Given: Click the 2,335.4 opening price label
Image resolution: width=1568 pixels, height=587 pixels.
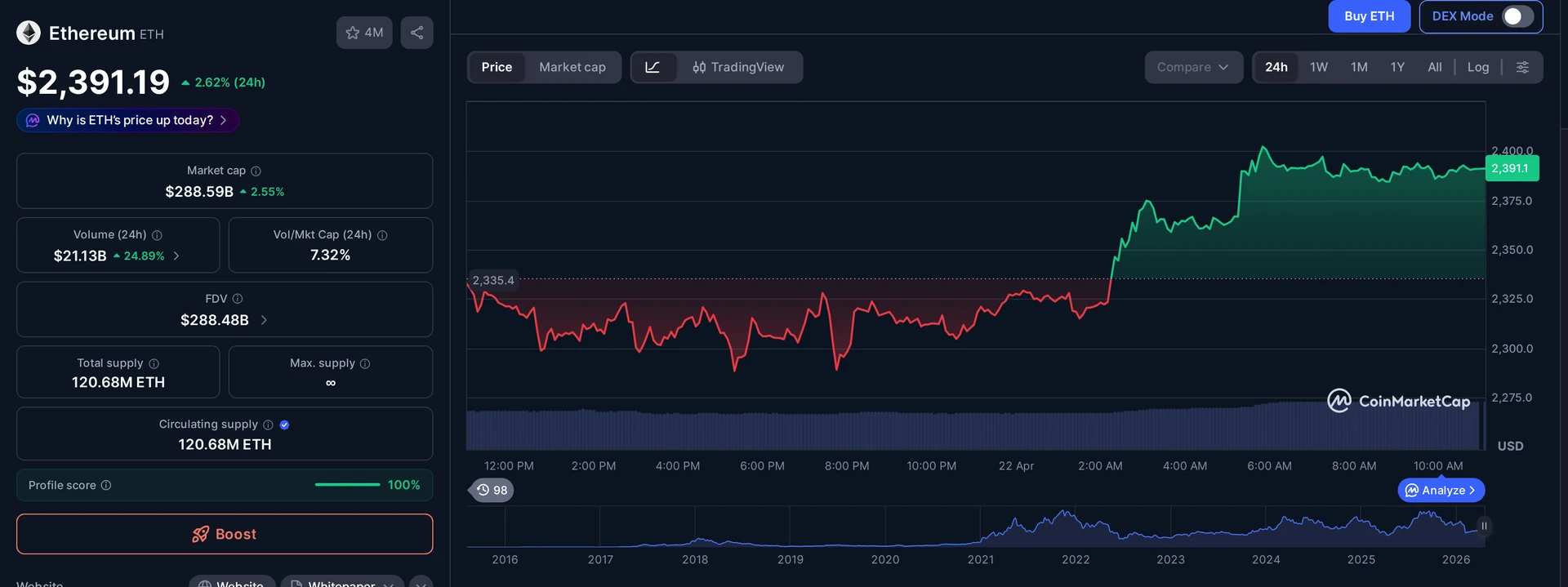Looking at the screenshot, I should [x=492, y=280].
